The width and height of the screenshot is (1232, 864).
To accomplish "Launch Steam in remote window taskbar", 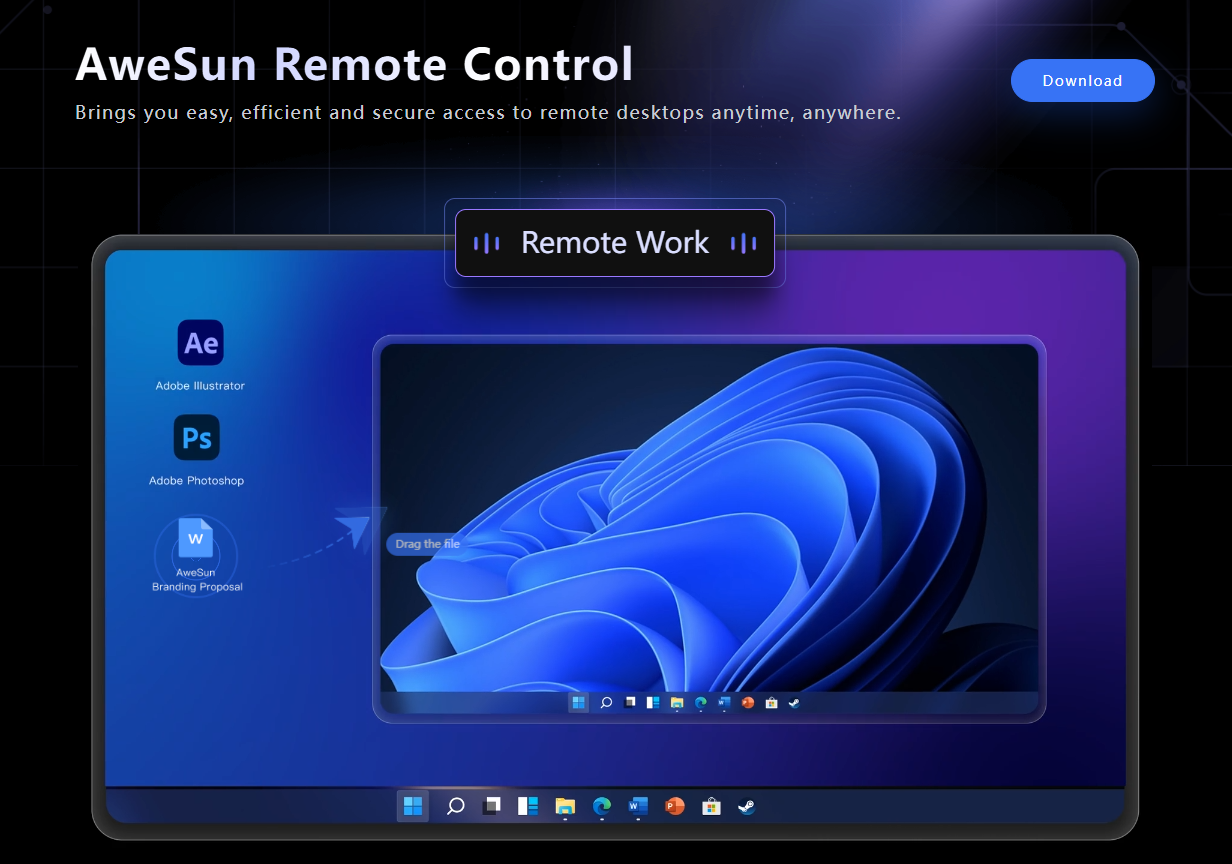I will (x=794, y=703).
